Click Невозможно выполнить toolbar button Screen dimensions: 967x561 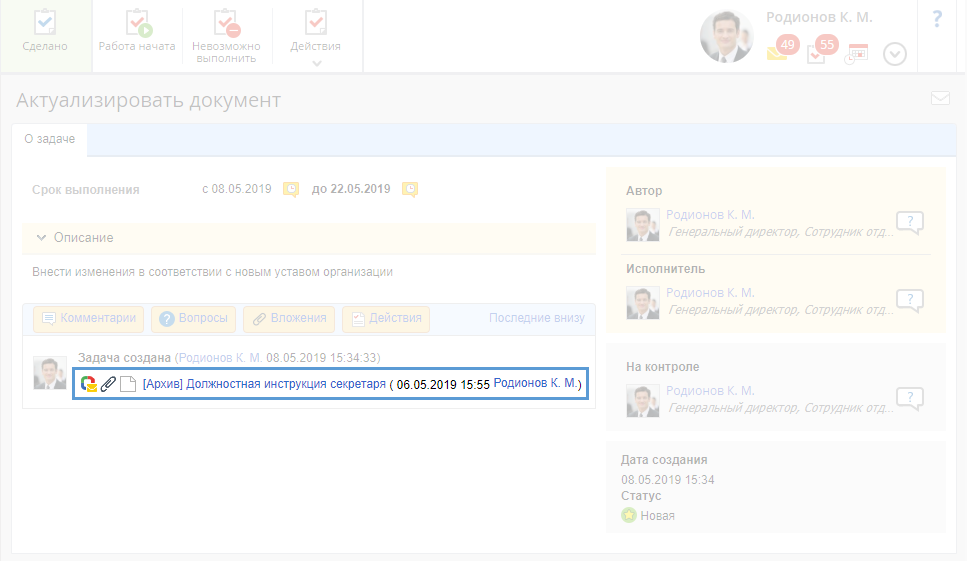[x=226, y=35]
